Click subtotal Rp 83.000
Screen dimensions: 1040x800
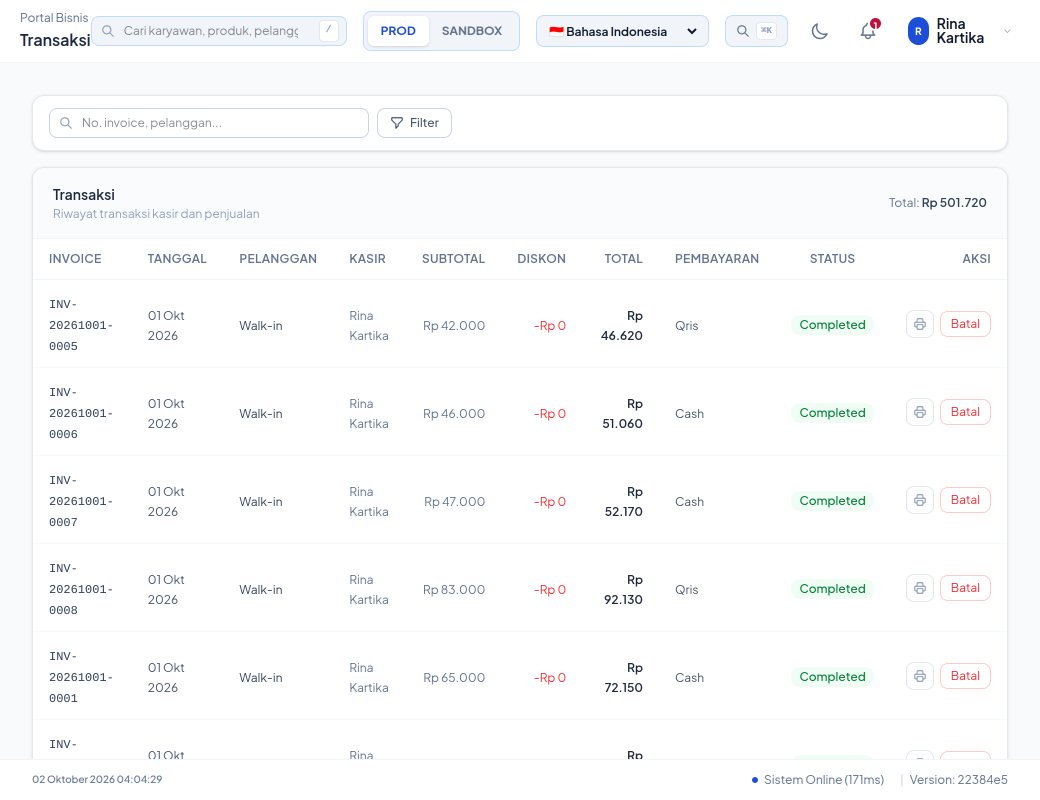pos(454,590)
